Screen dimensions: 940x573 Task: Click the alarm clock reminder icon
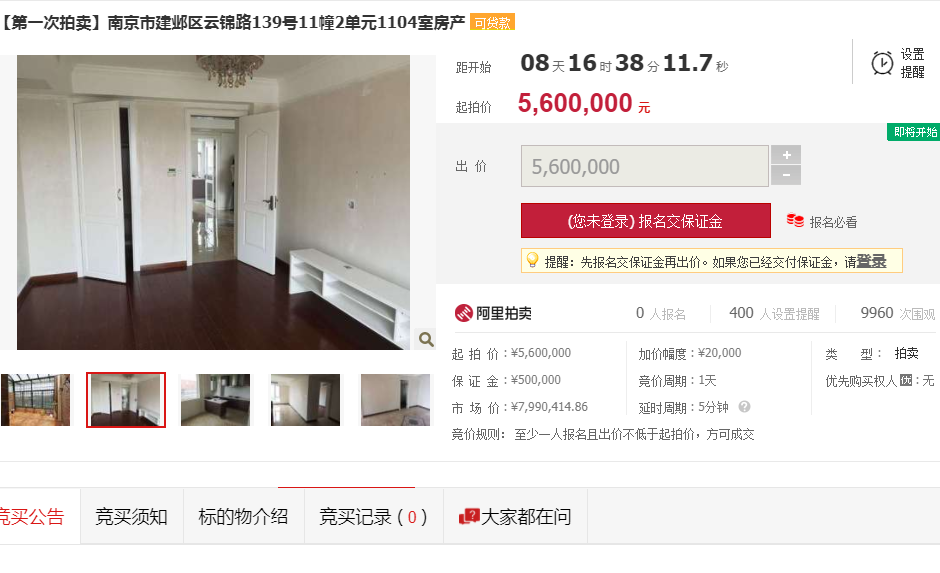pos(882,63)
